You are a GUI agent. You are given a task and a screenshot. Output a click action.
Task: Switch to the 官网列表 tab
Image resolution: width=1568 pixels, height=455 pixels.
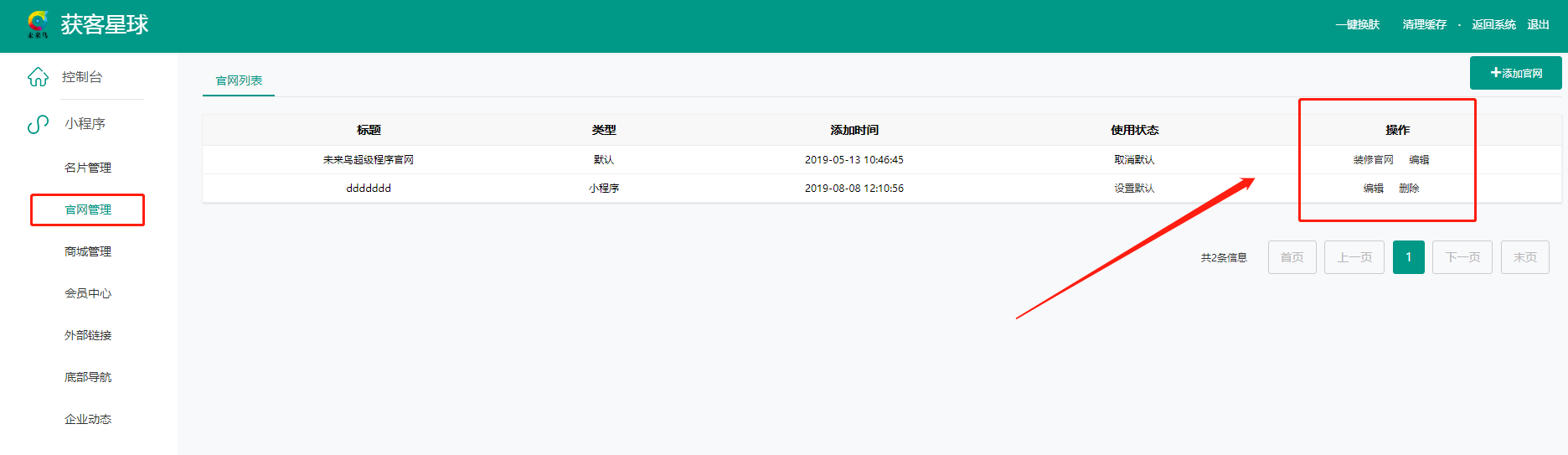[x=239, y=80]
